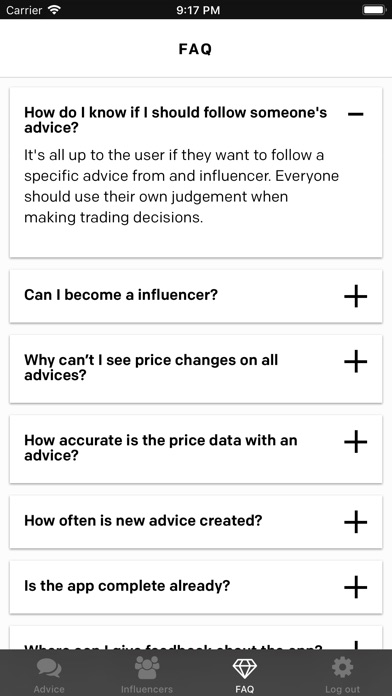Select the FAQ diamond icon
The width and height of the screenshot is (392, 696).
(x=245, y=668)
